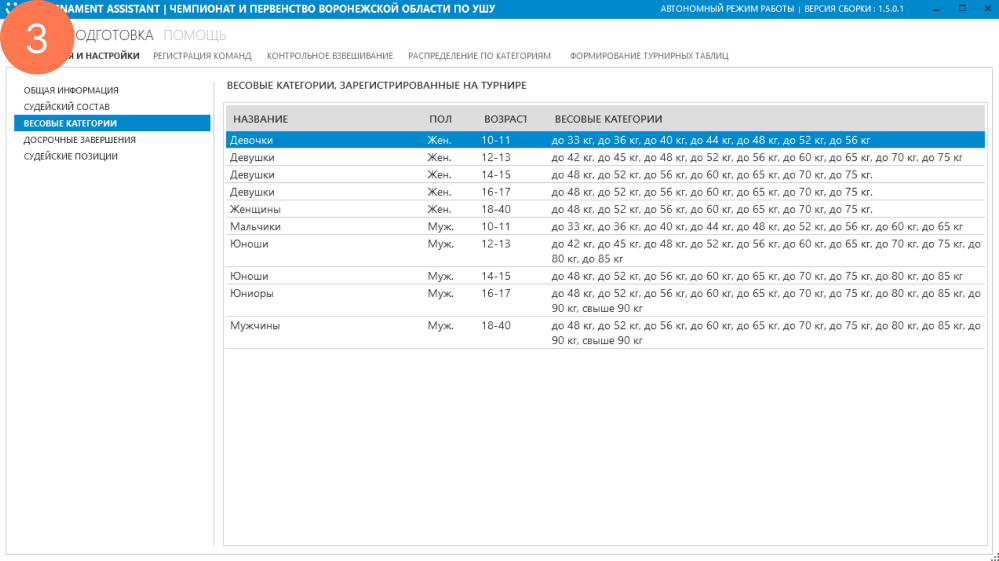
Task: Open the ПОМОЩЬ main tab
Action: (195, 35)
